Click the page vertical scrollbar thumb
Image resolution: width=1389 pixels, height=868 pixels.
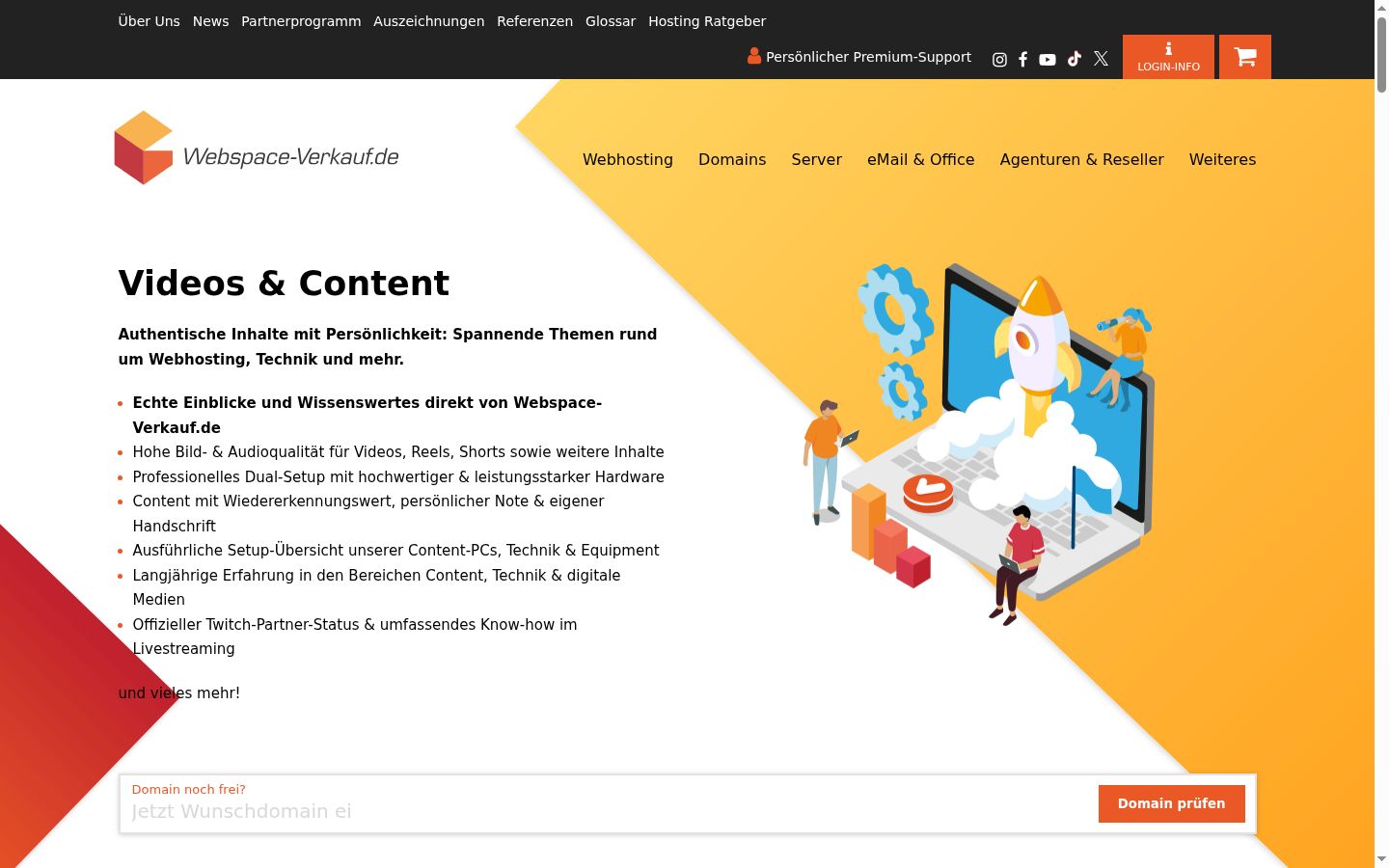[x=1381, y=55]
